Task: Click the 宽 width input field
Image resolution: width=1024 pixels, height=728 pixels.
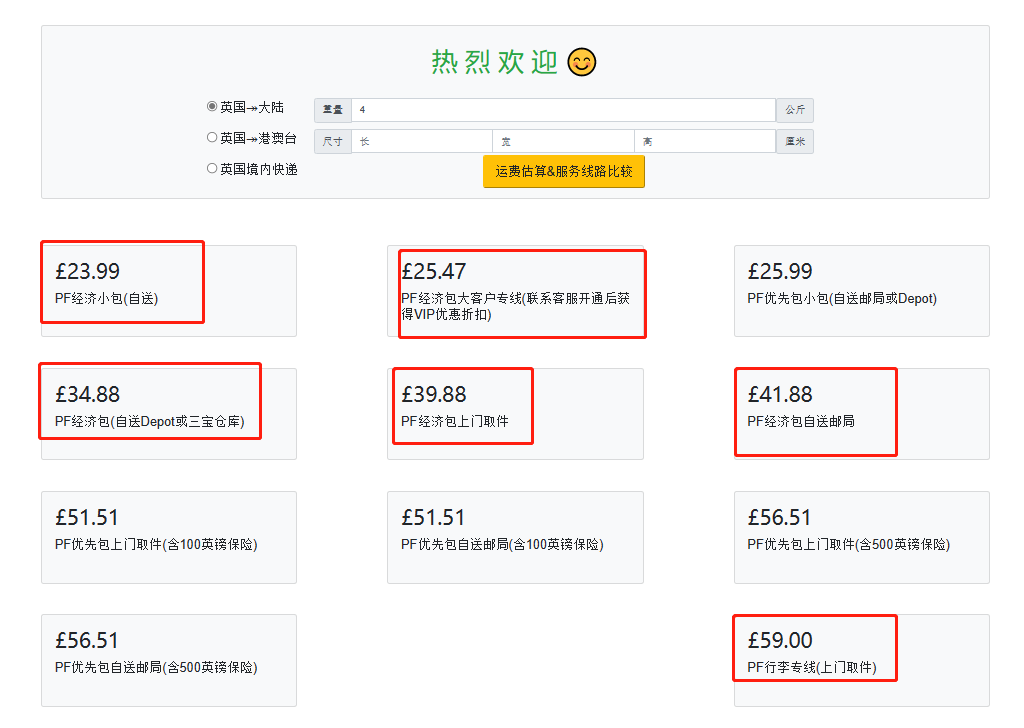Action: pos(563,141)
